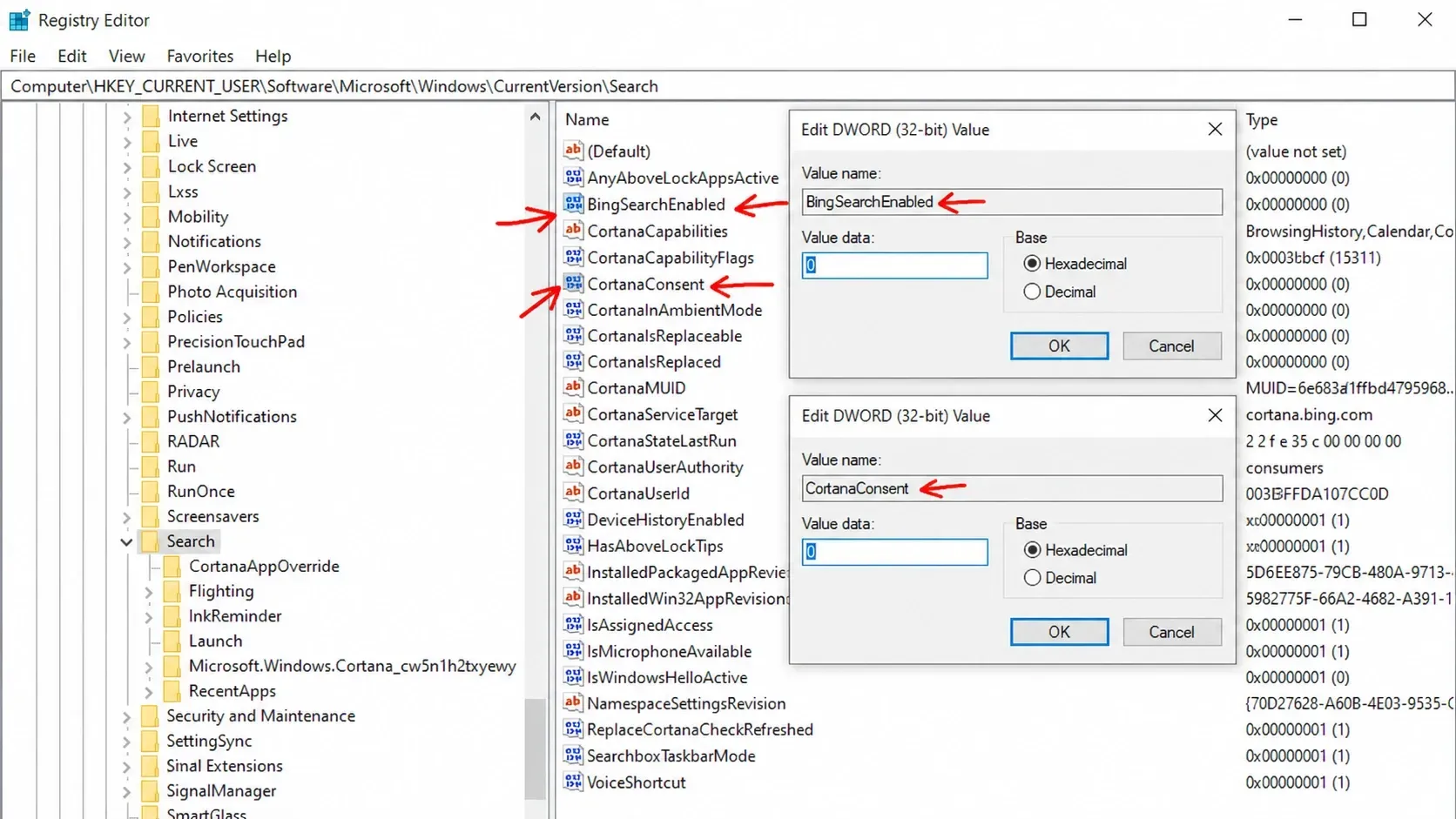Click the tree pane scroll up arrow
The height and width of the screenshot is (819, 1456).
pyautogui.click(x=535, y=117)
